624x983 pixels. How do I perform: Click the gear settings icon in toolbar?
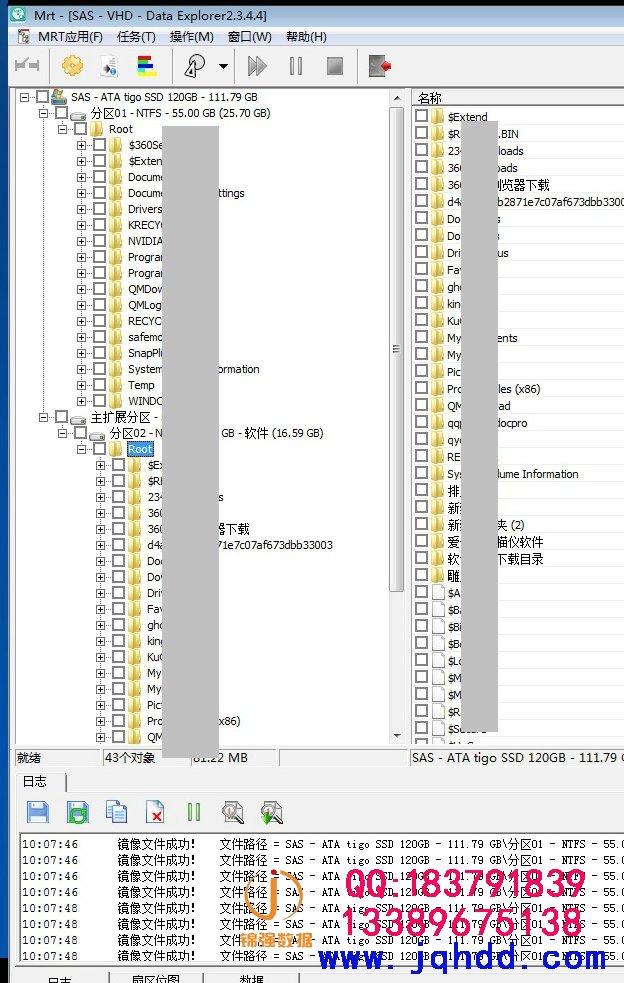point(72,66)
